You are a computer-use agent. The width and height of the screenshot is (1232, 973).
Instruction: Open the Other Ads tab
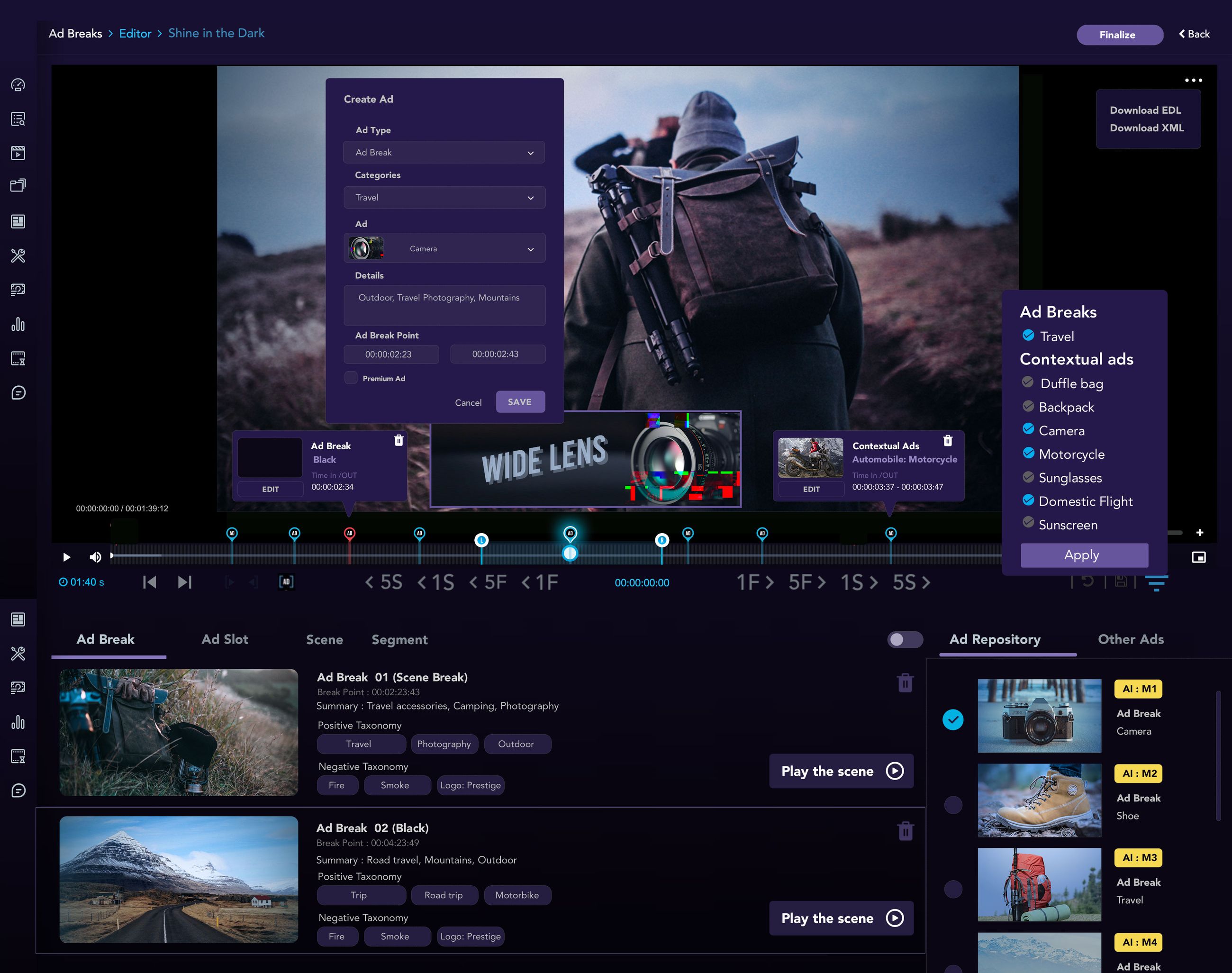click(1131, 639)
